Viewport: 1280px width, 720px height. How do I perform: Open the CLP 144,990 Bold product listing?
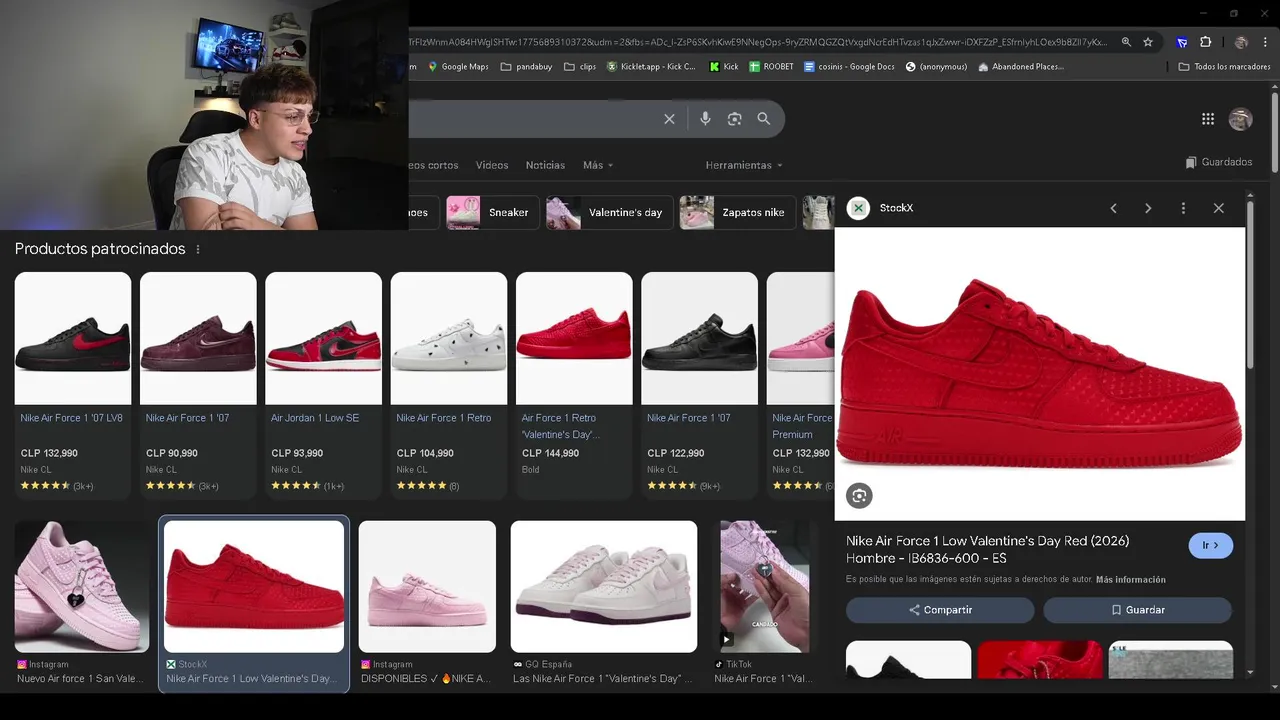click(x=574, y=385)
